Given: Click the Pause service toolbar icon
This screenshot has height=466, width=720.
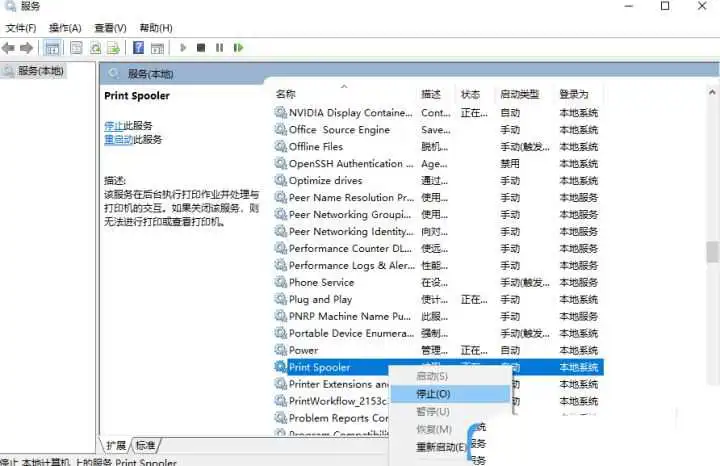Looking at the screenshot, I should [x=219, y=47].
